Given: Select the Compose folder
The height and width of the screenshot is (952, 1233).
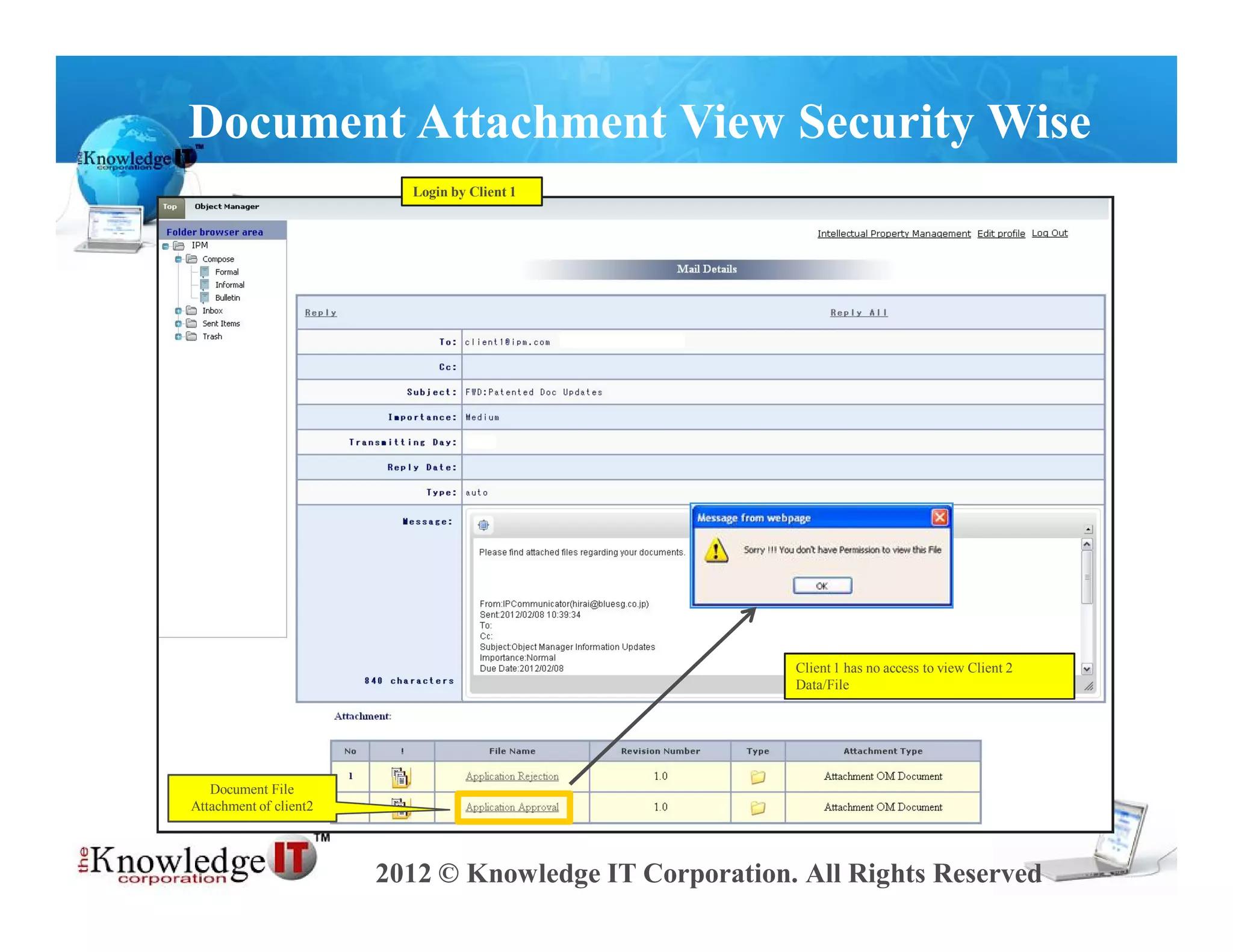Looking at the screenshot, I should (218, 259).
